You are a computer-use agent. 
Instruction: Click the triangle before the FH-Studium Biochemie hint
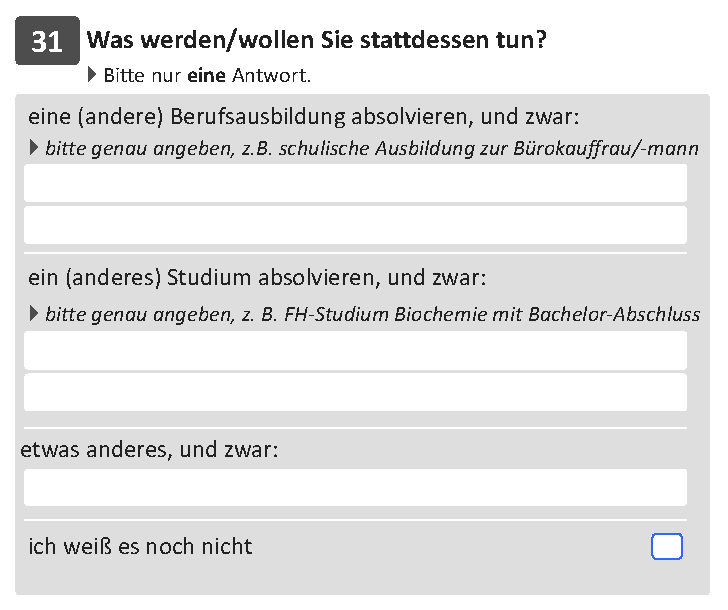33,313
